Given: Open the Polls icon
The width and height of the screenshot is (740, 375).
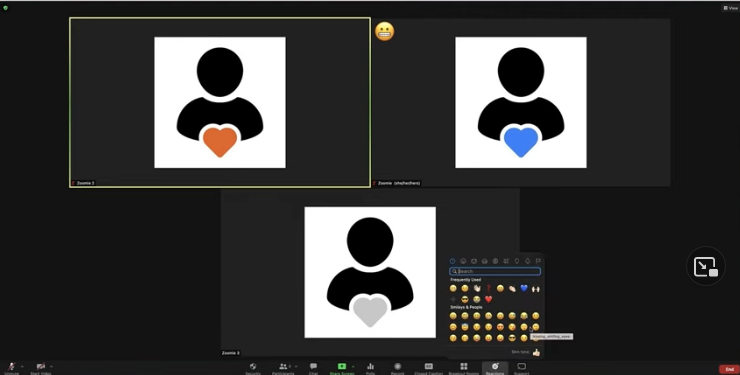Looking at the screenshot, I should tap(370, 368).
